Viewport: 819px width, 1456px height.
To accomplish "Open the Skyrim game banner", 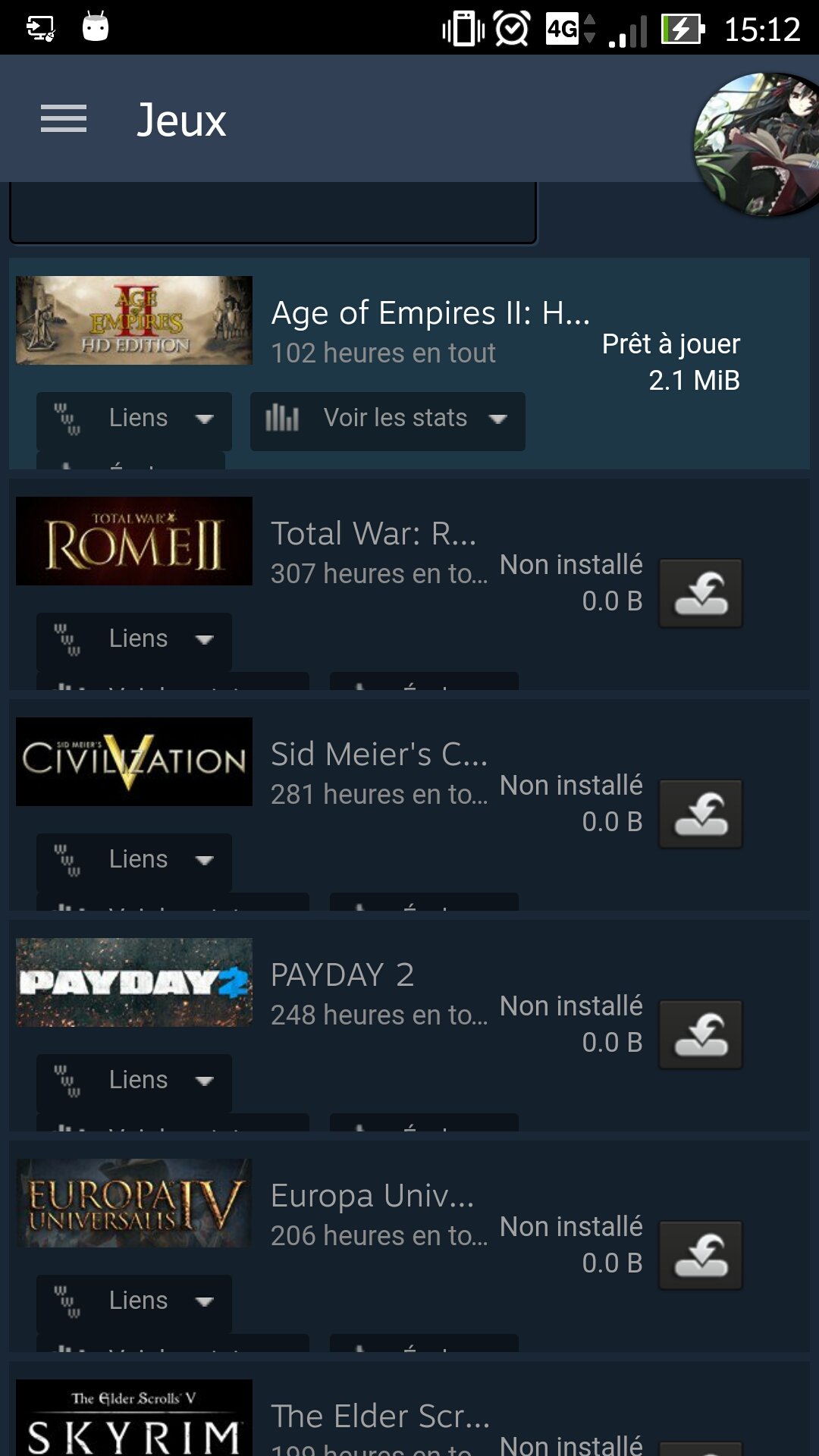I will (134, 1417).
